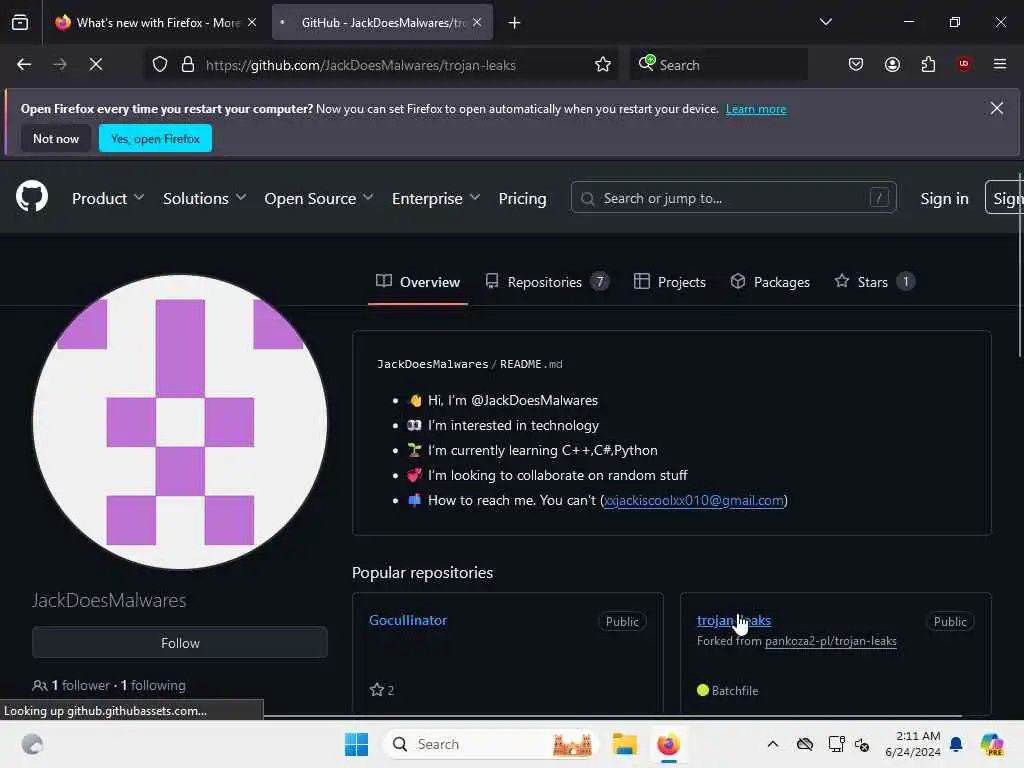The image size is (1024, 768).
Task: Click the xxjackiscoolxx010@gmail.com email link
Action: tap(694, 500)
